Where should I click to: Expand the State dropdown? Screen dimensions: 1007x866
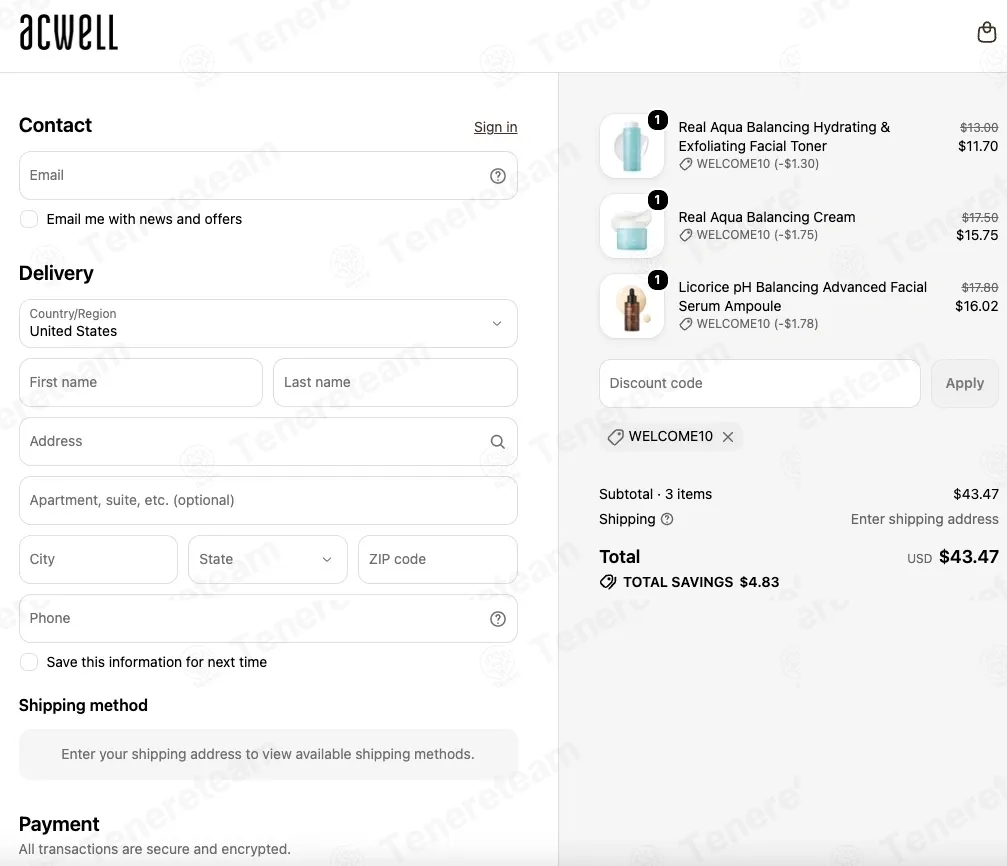pos(268,560)
